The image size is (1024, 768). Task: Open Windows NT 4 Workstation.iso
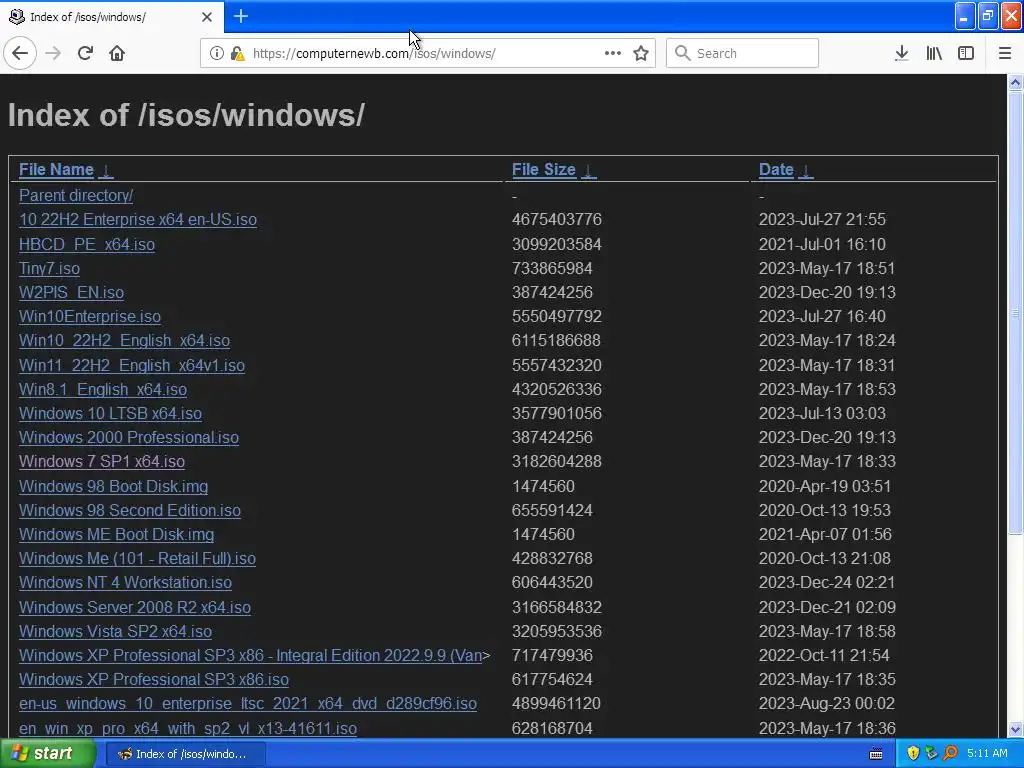click(x=125, y=582)
